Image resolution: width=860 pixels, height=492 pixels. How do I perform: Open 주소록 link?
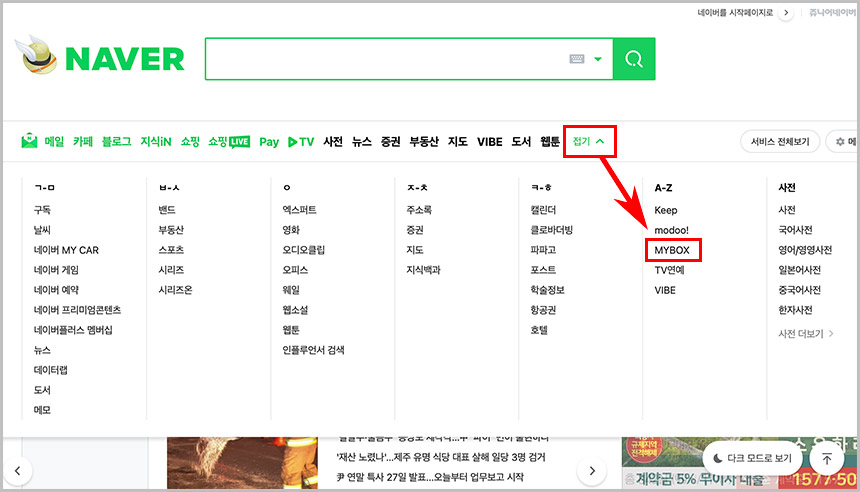[x=419, y=210]
